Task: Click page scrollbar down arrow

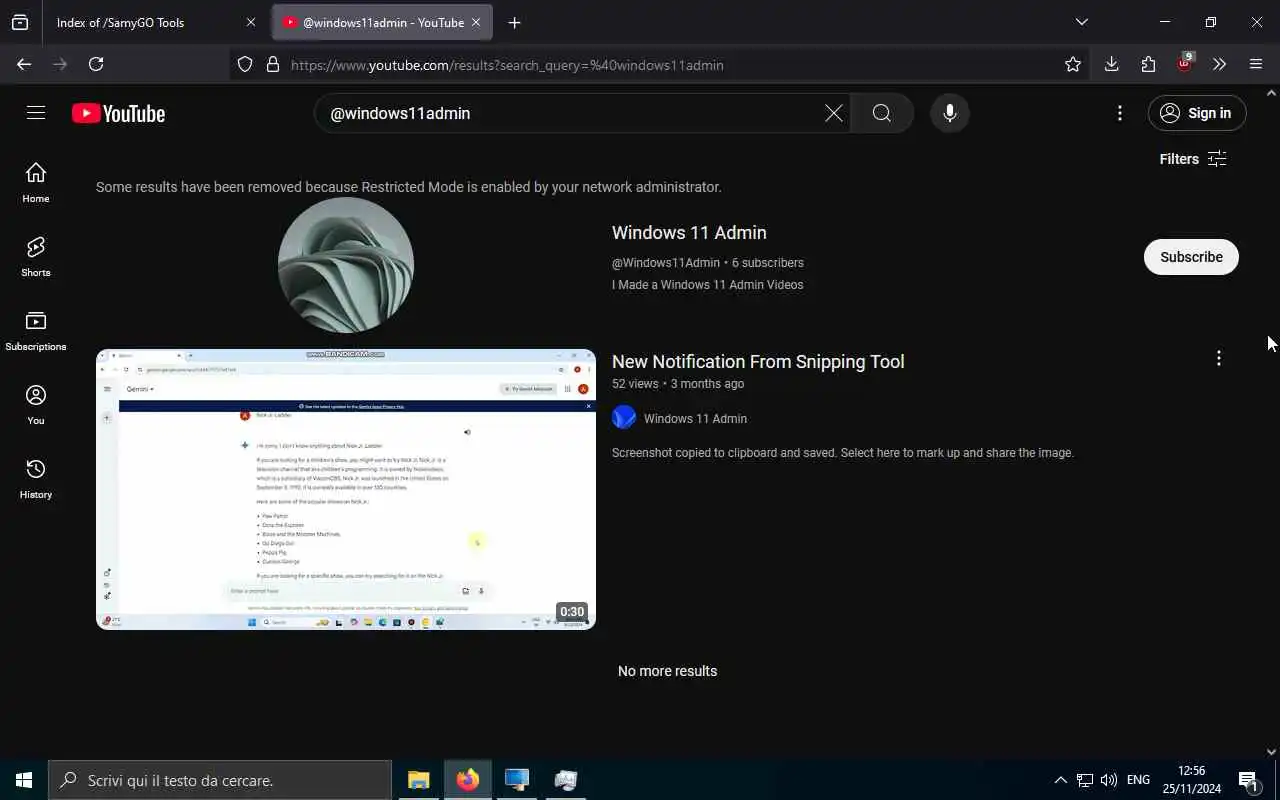Action: (x=1271, y=752)
